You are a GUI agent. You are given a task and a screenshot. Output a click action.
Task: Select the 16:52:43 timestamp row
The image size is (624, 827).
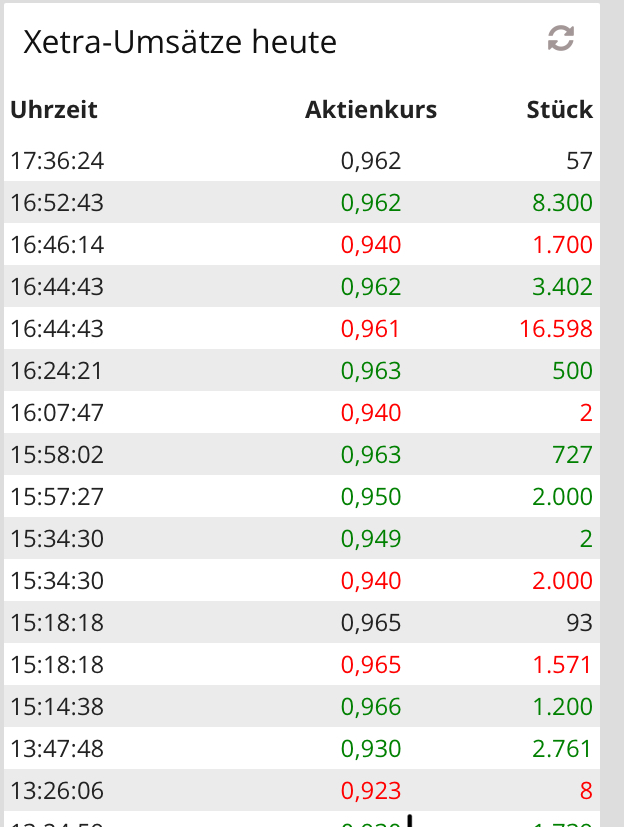pos(57,203)
